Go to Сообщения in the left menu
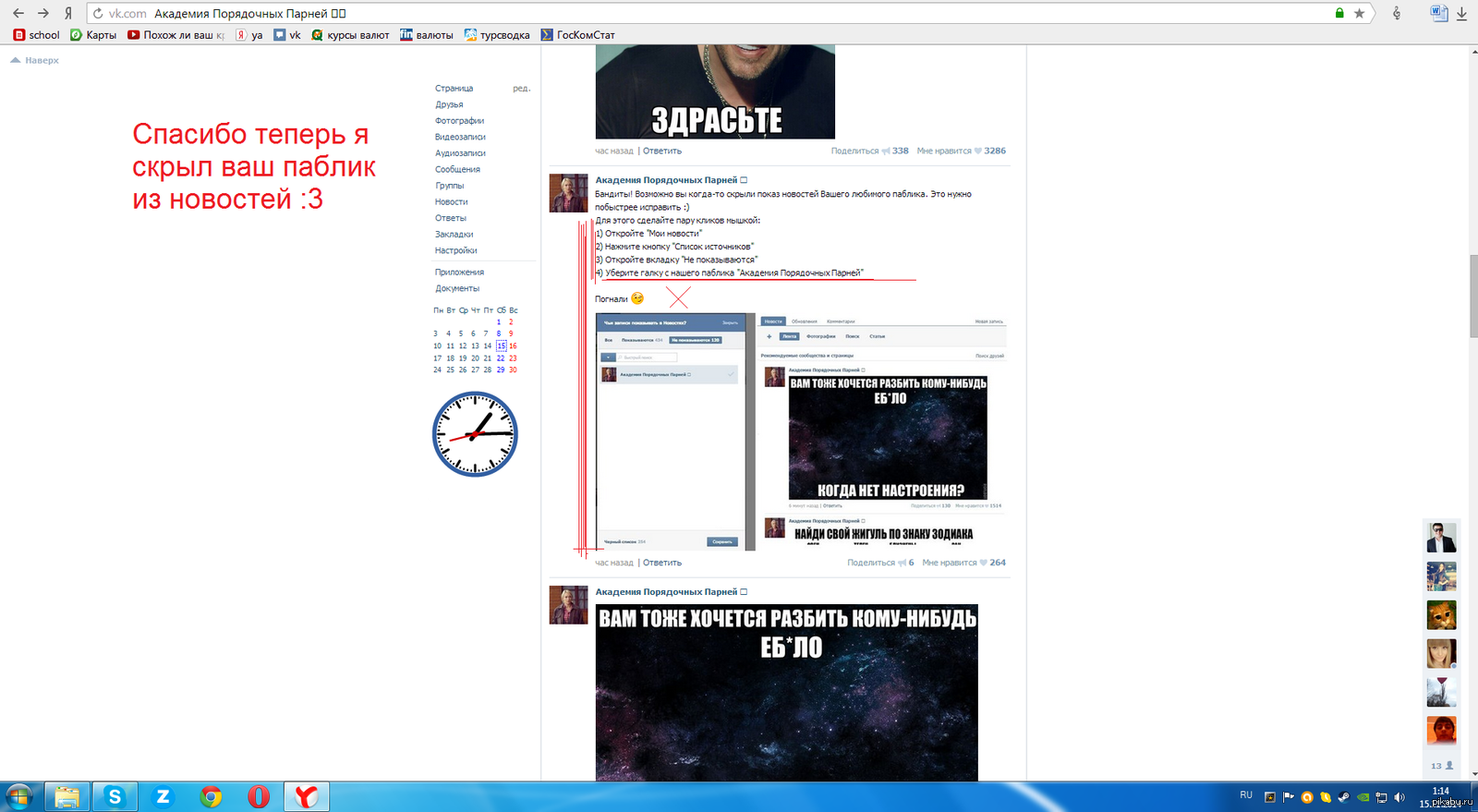This screenshot has height=812, width=1478. tap(457, 170)
